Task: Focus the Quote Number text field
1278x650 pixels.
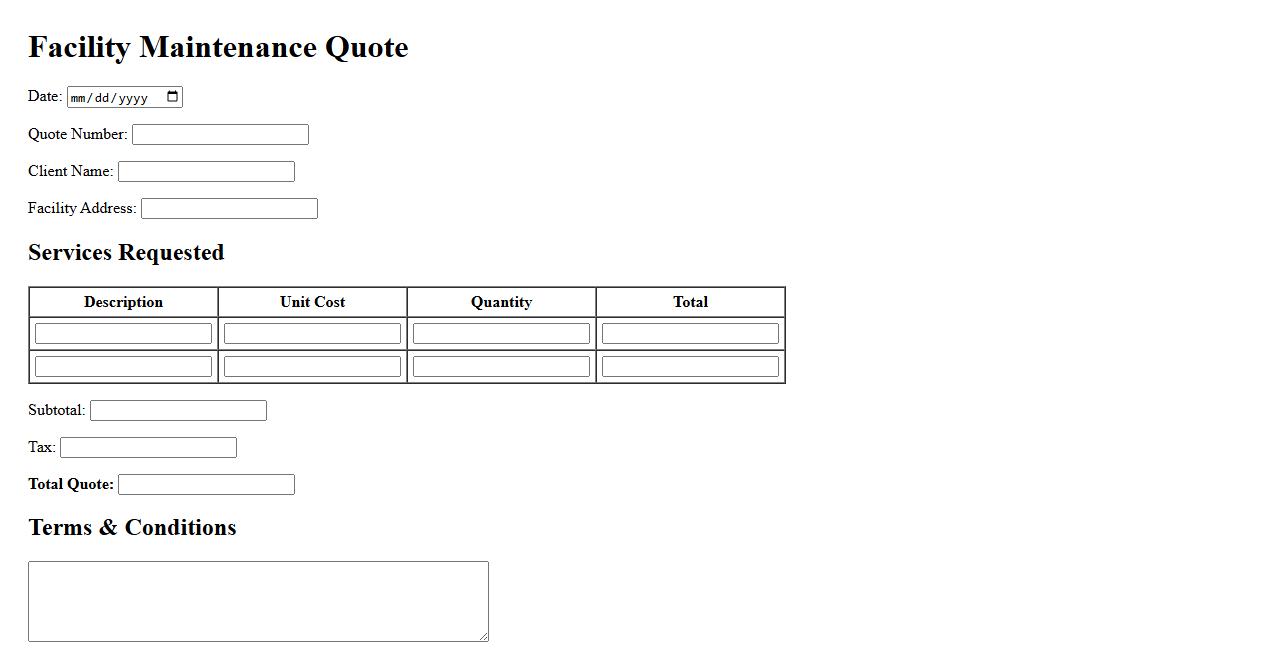Action: click(x=220, y=134)
